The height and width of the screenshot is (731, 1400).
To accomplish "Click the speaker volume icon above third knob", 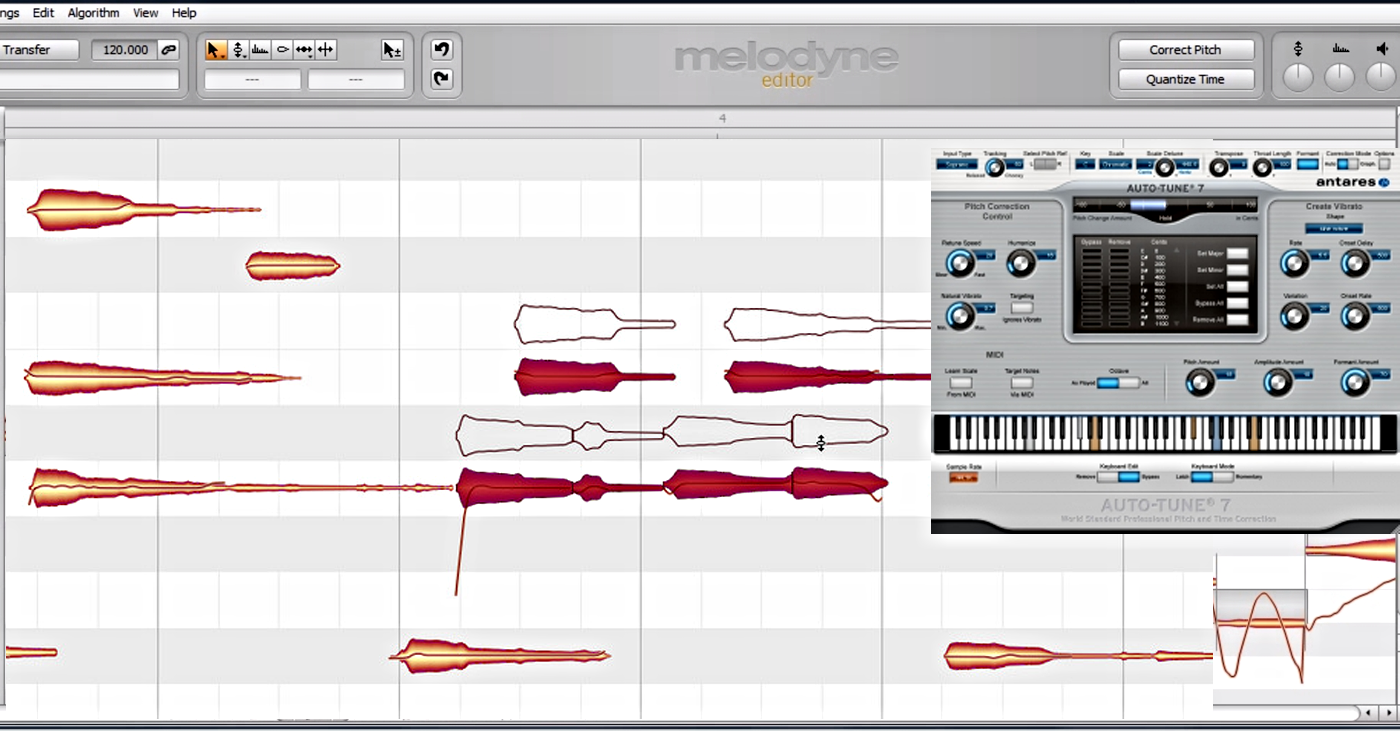I will (1382, 49).
